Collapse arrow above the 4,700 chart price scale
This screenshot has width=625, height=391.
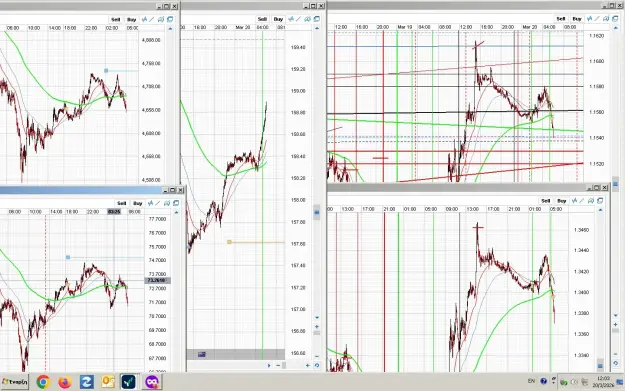[170, 29]
